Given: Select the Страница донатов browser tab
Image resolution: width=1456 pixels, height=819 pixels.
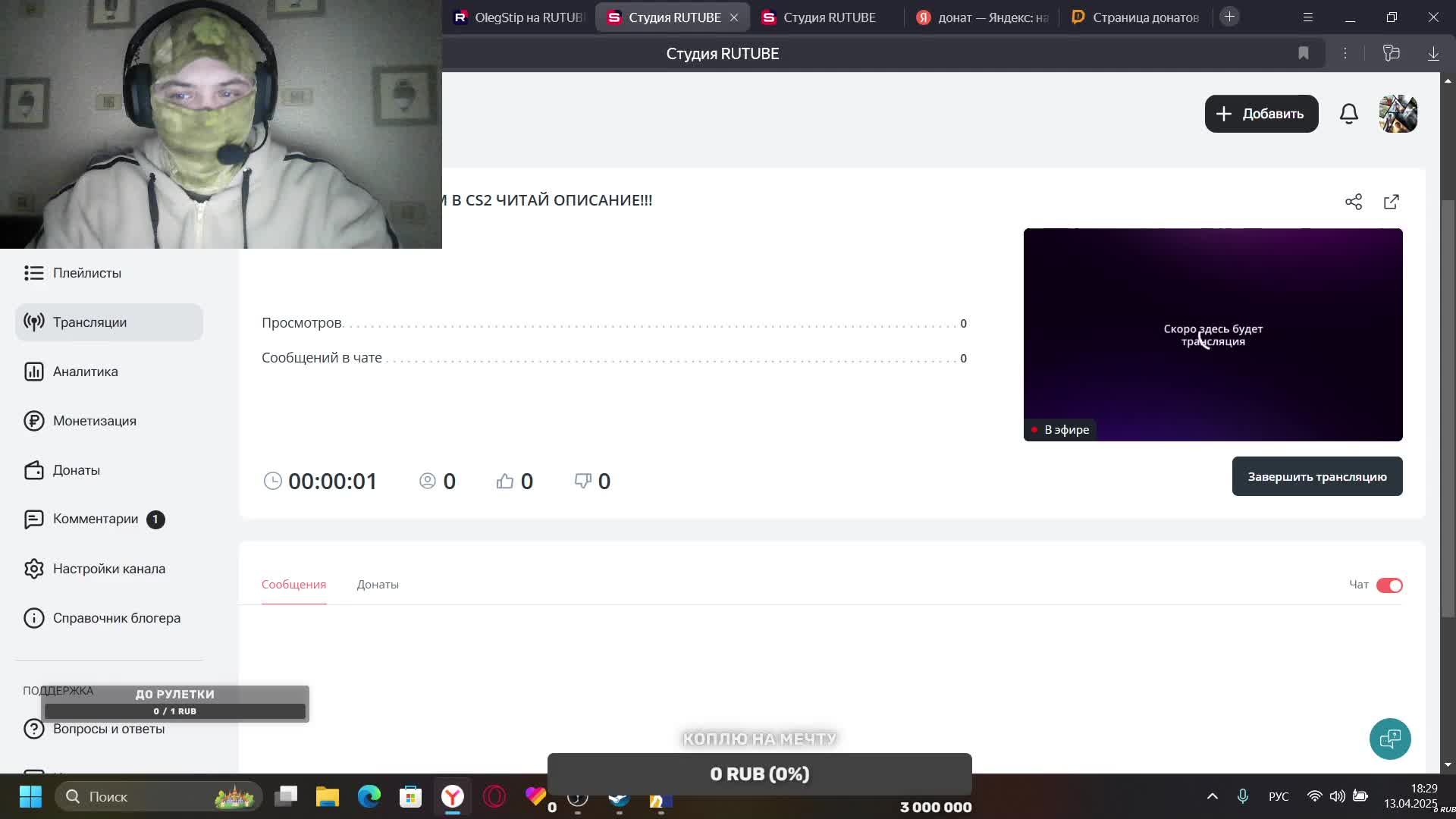Looking at the screenshot, I should click(x=1135, y=17).
